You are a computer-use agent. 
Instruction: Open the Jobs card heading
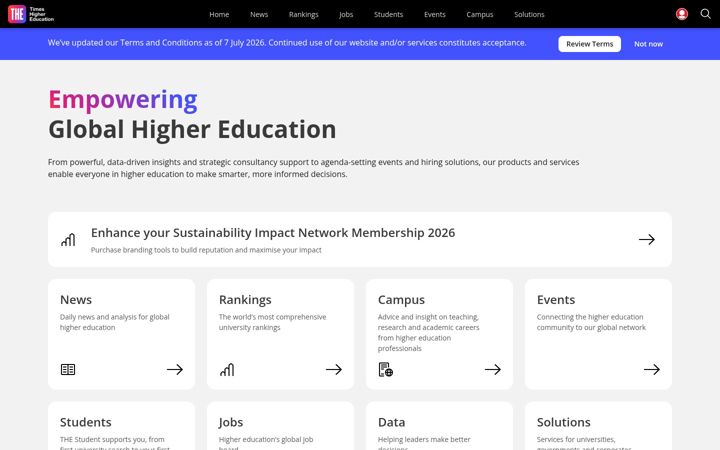click(231, 422)
